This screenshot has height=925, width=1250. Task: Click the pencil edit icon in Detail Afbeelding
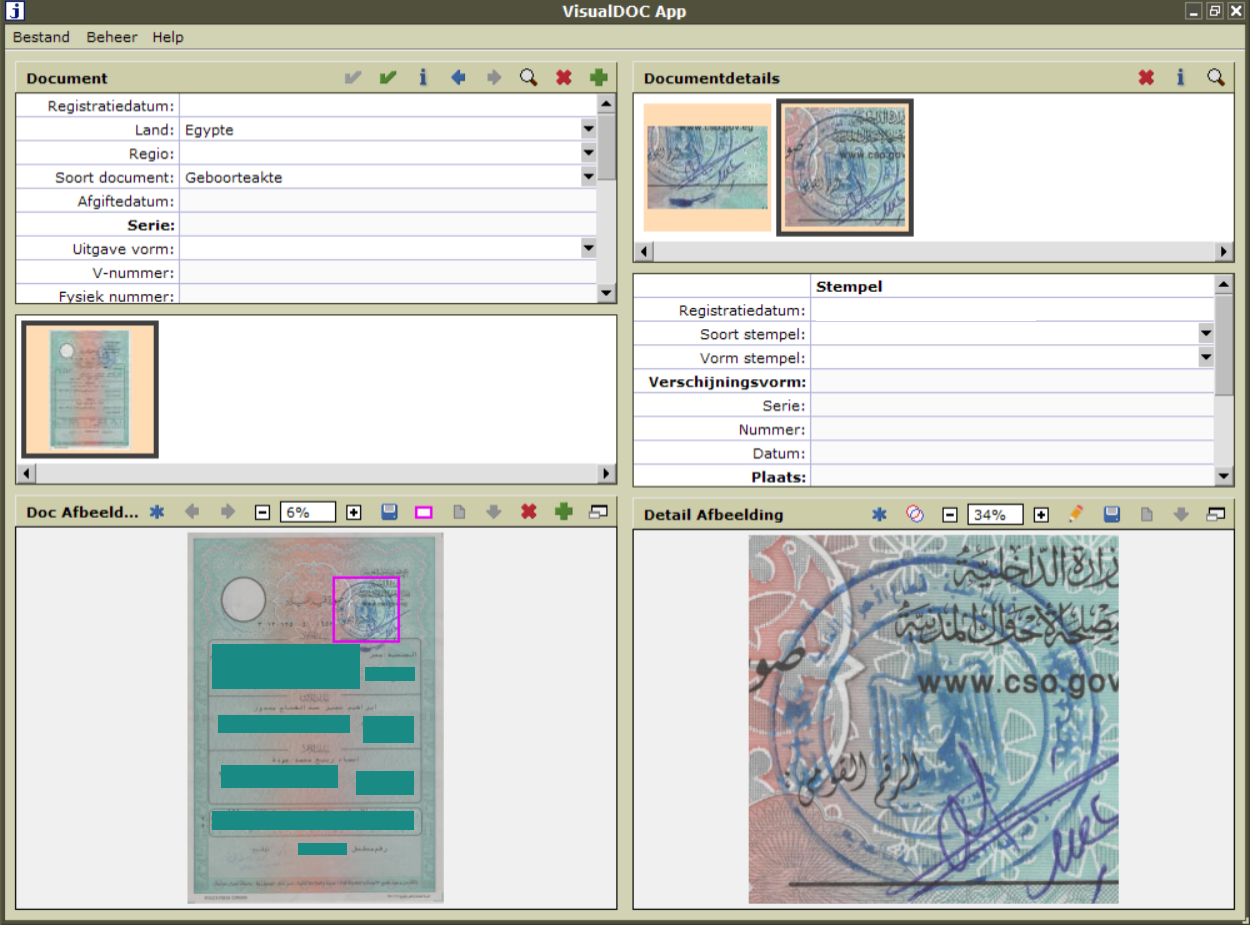tap(1075, 514)
